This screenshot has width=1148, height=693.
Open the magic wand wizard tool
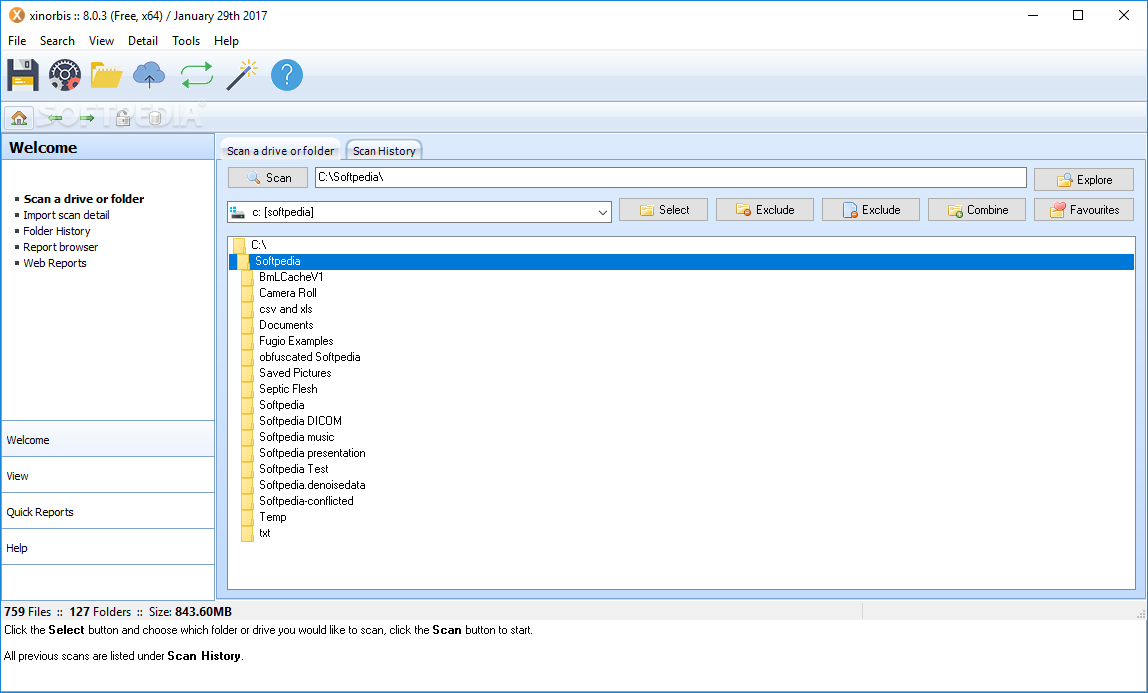[242, 75]
